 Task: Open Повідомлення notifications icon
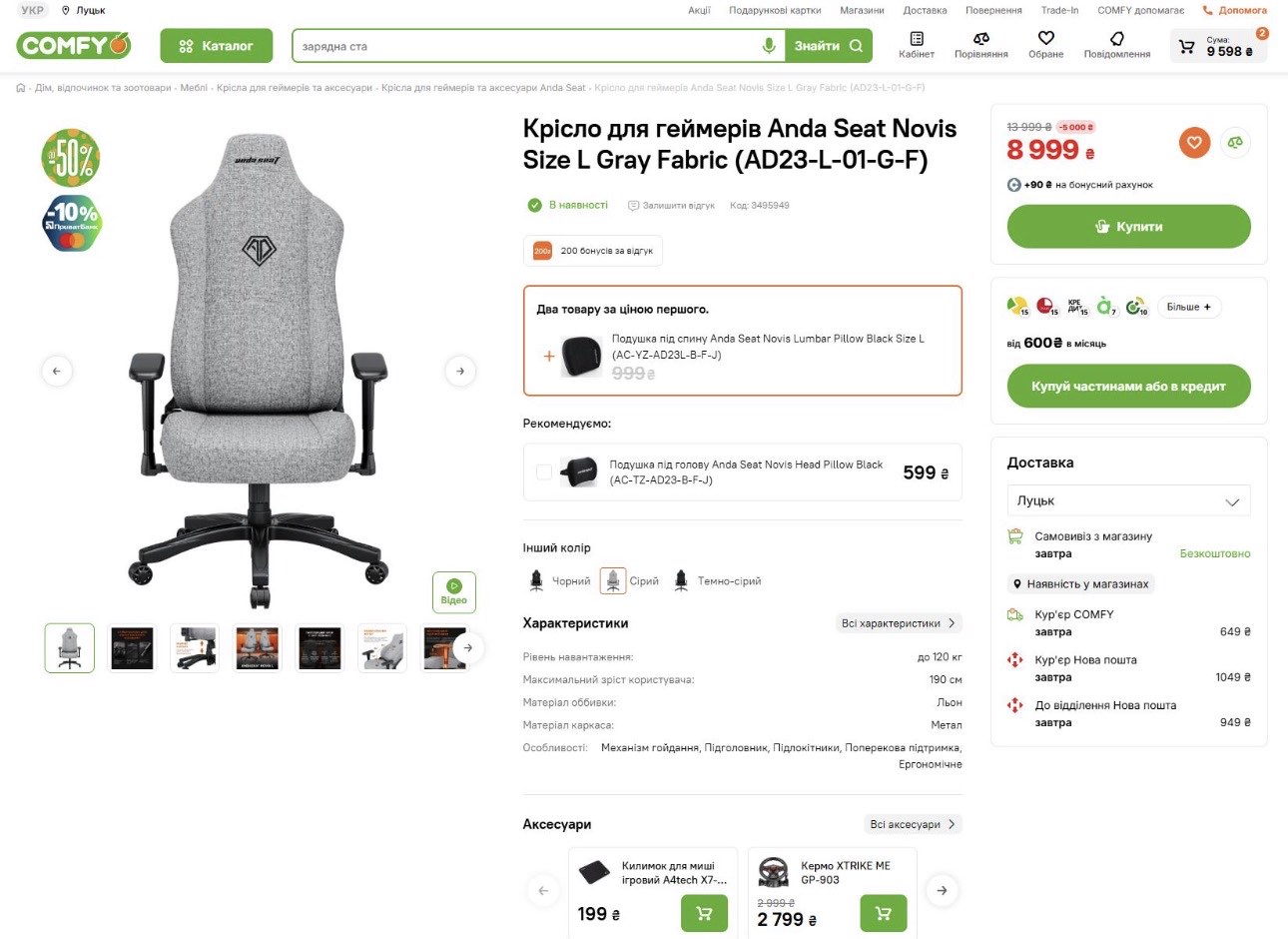[1116, 45]
